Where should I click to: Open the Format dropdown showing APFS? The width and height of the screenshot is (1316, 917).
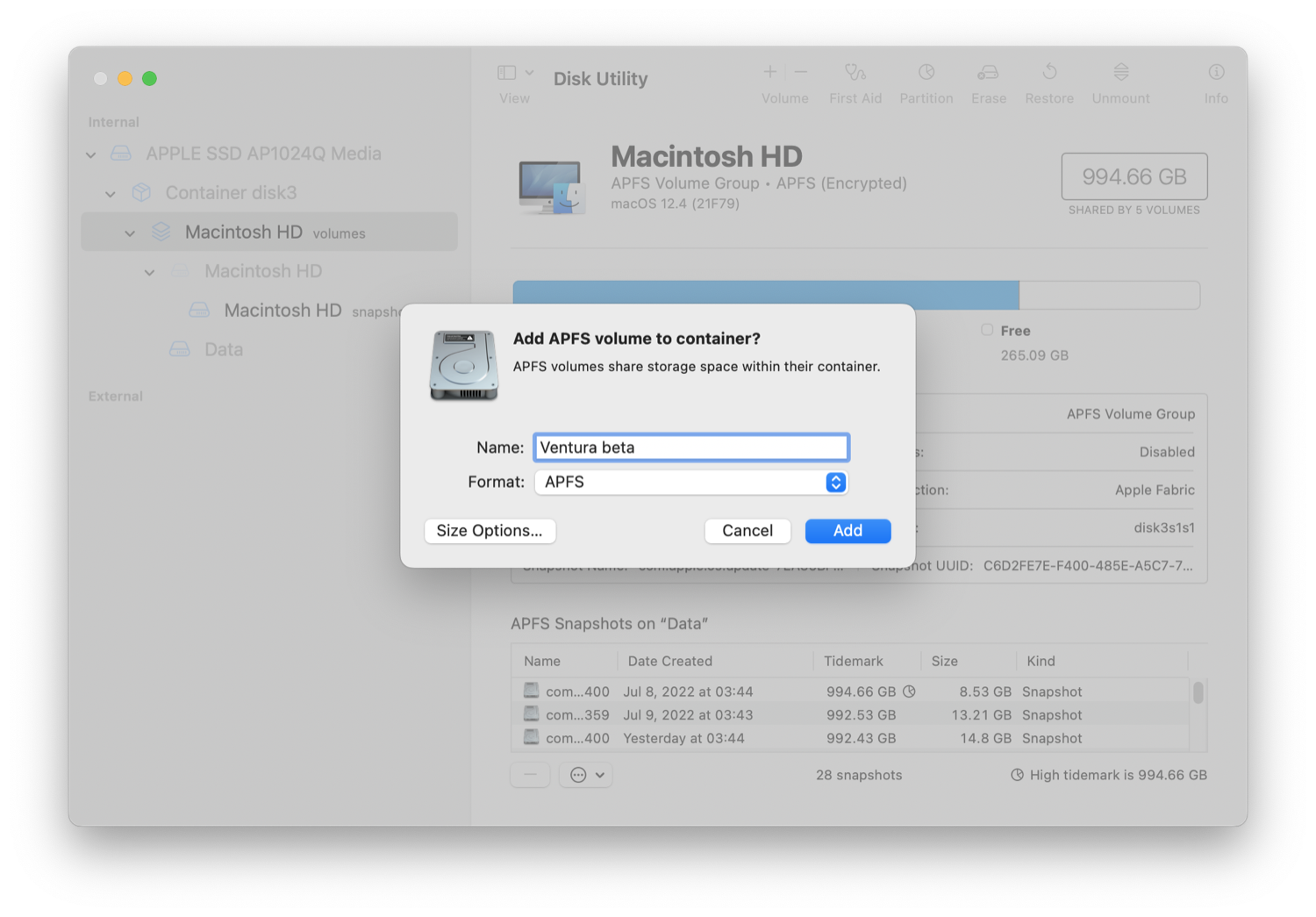pyautogui.click(x=691, y=482)
